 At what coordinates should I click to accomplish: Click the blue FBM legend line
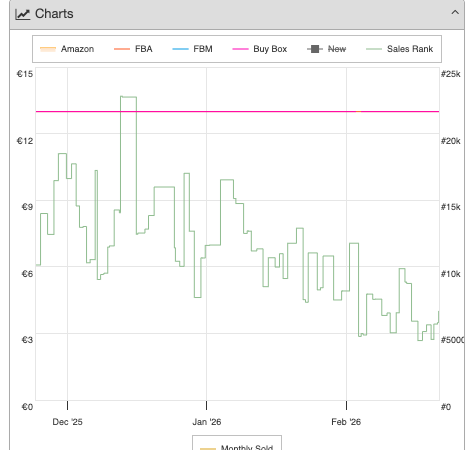(180, 49)
